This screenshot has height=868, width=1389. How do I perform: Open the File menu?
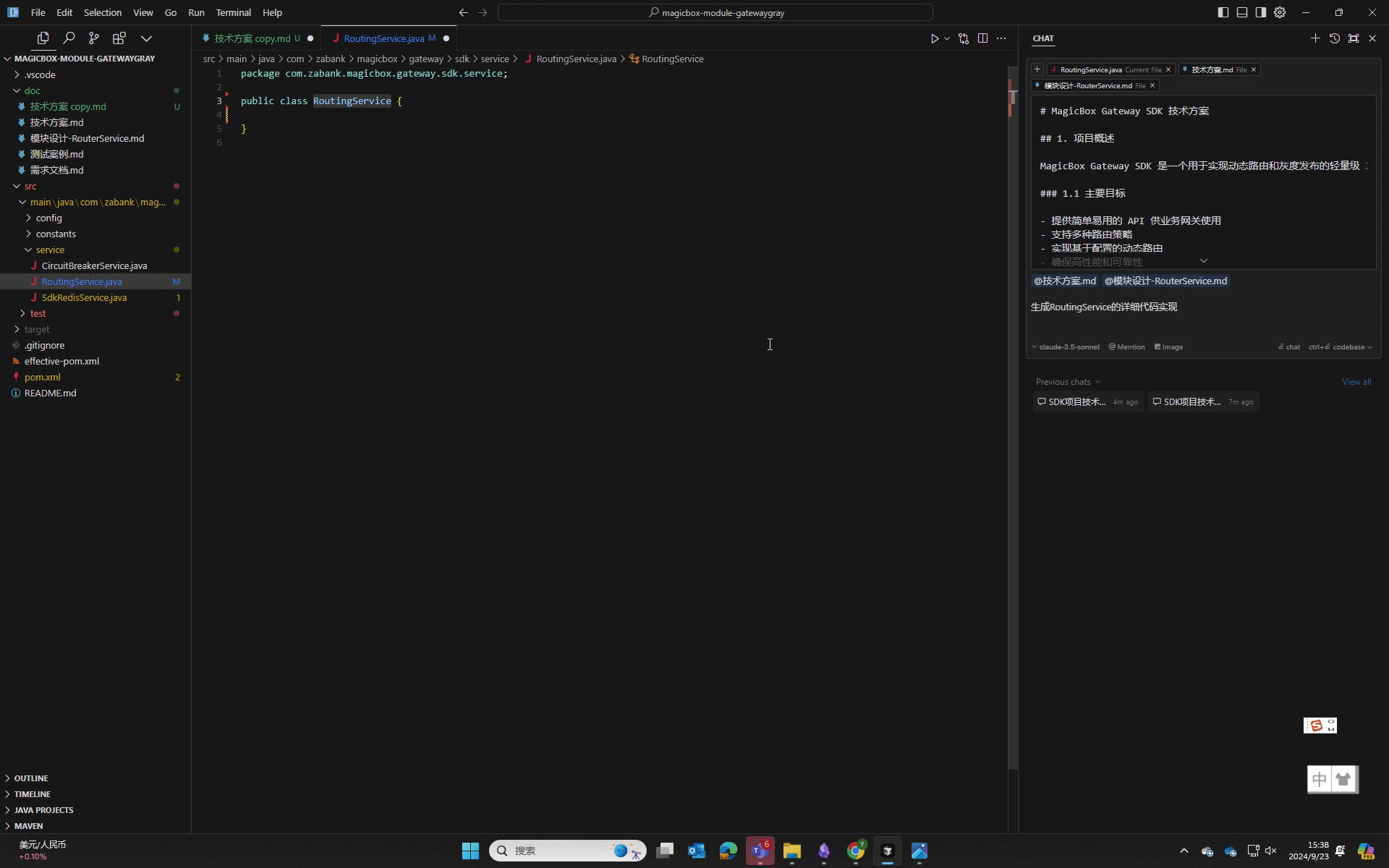38,12
